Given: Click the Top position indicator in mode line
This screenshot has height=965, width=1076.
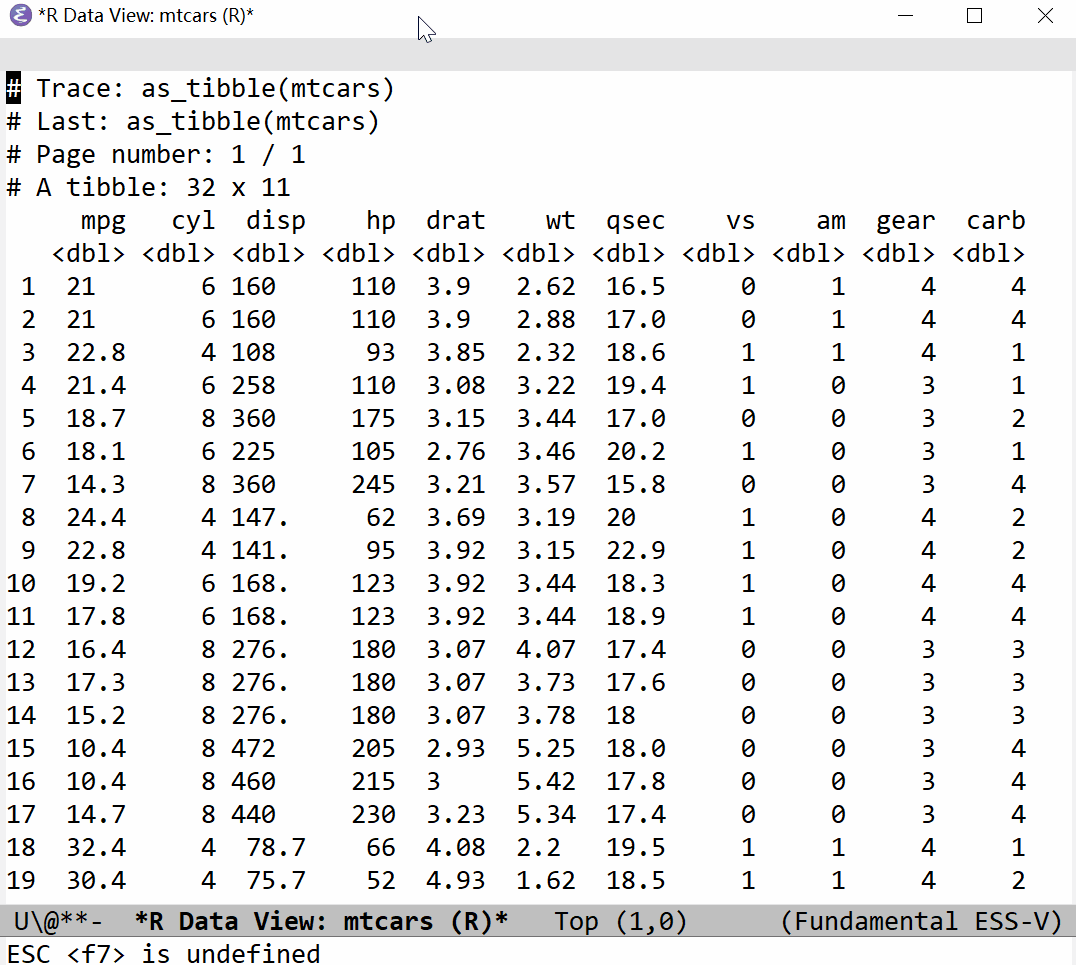Looking at the screenshot, I should coord(576,921).
